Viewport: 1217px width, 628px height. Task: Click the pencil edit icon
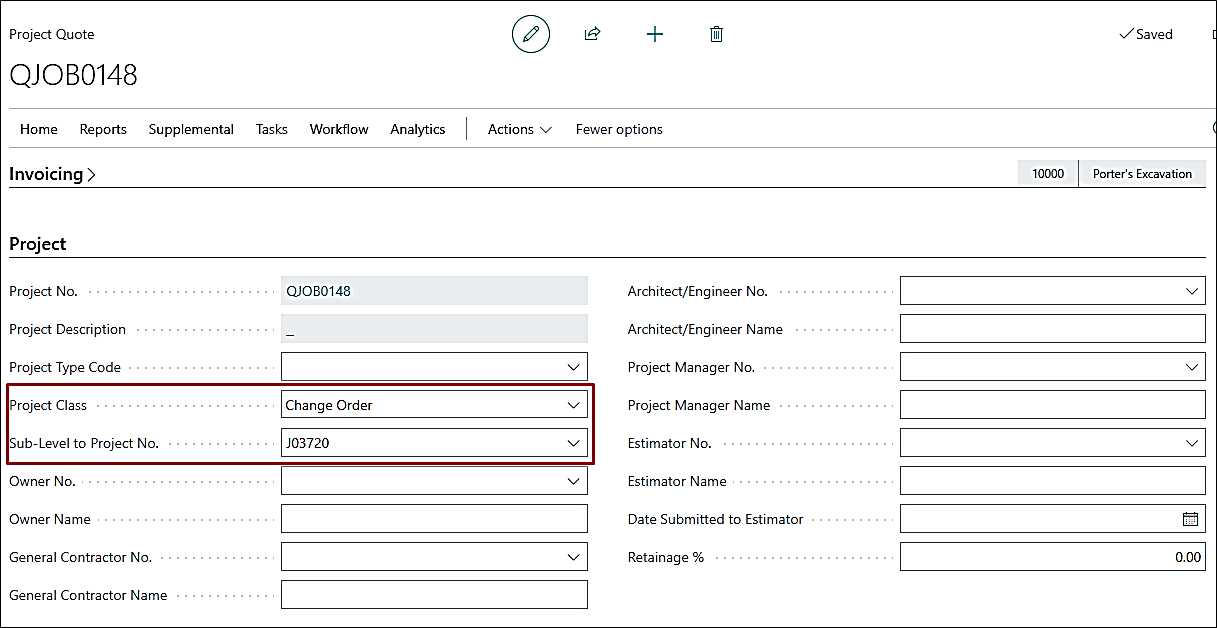click(x=530, y=34)
